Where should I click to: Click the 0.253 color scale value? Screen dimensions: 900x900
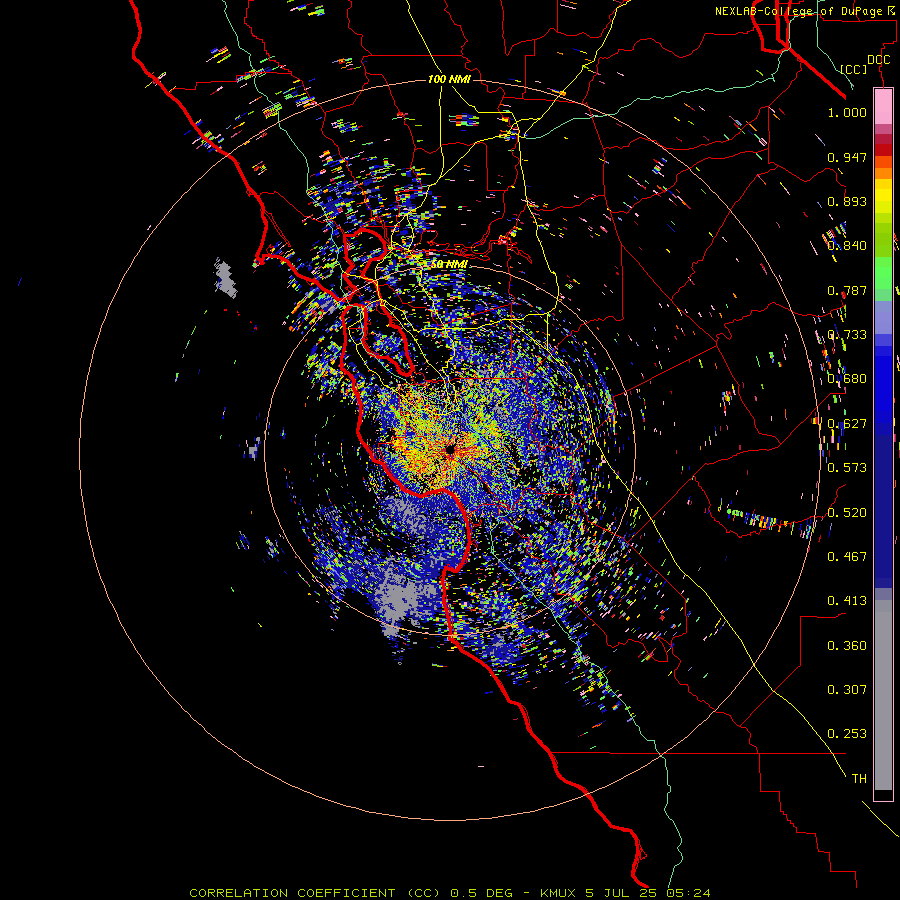click(x=847, y=734)
